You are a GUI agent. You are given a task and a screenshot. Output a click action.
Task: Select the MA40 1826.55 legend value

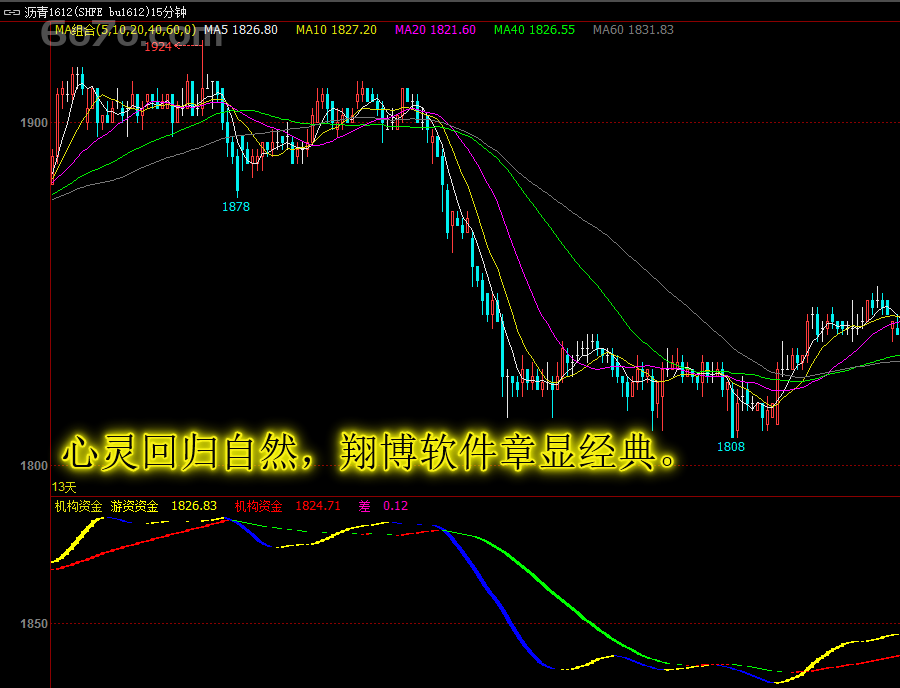pyautogui.click(x=534, y=30)
